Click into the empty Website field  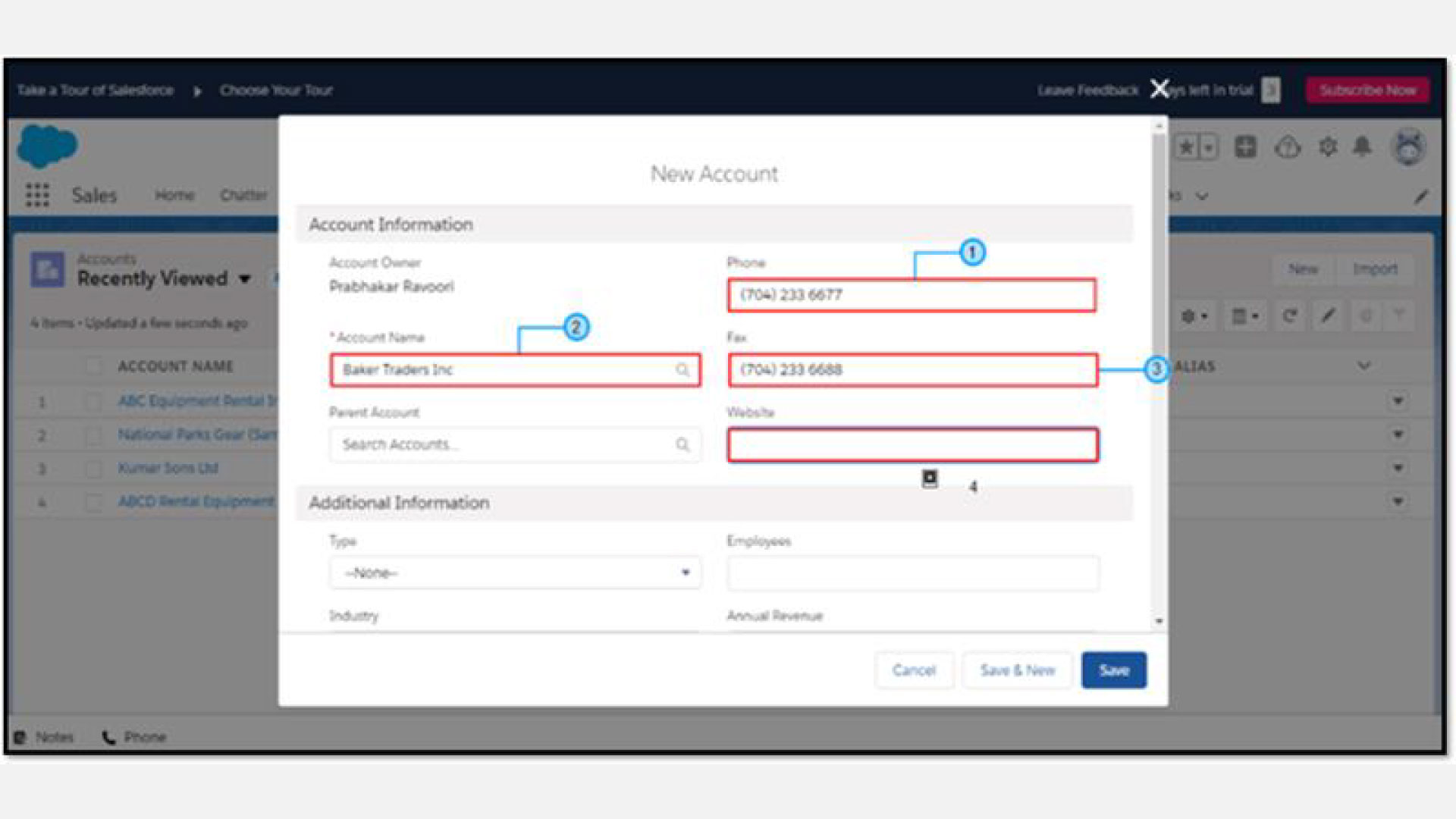(x=912, y=445)
